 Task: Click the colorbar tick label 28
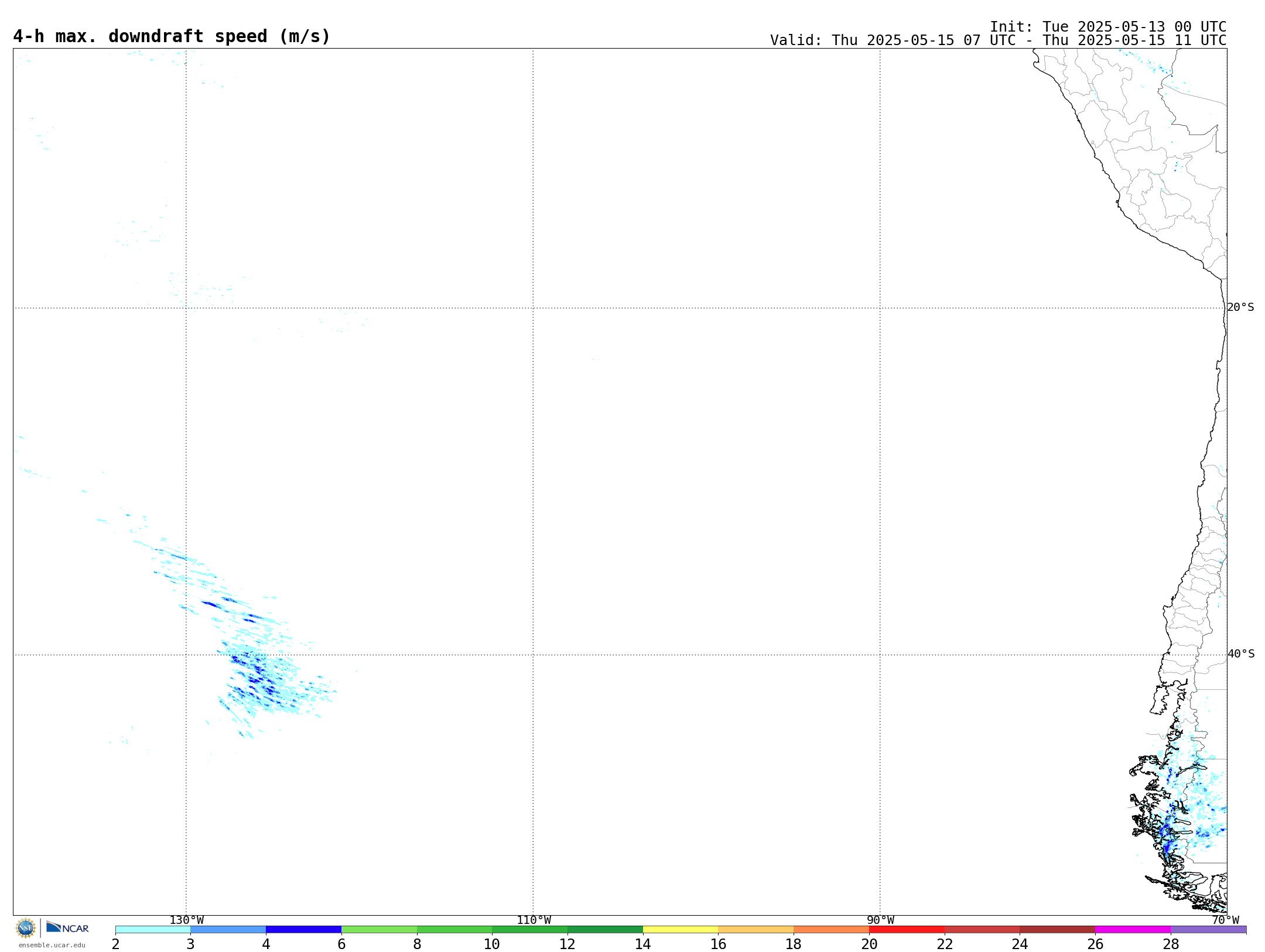[1171, 944]
